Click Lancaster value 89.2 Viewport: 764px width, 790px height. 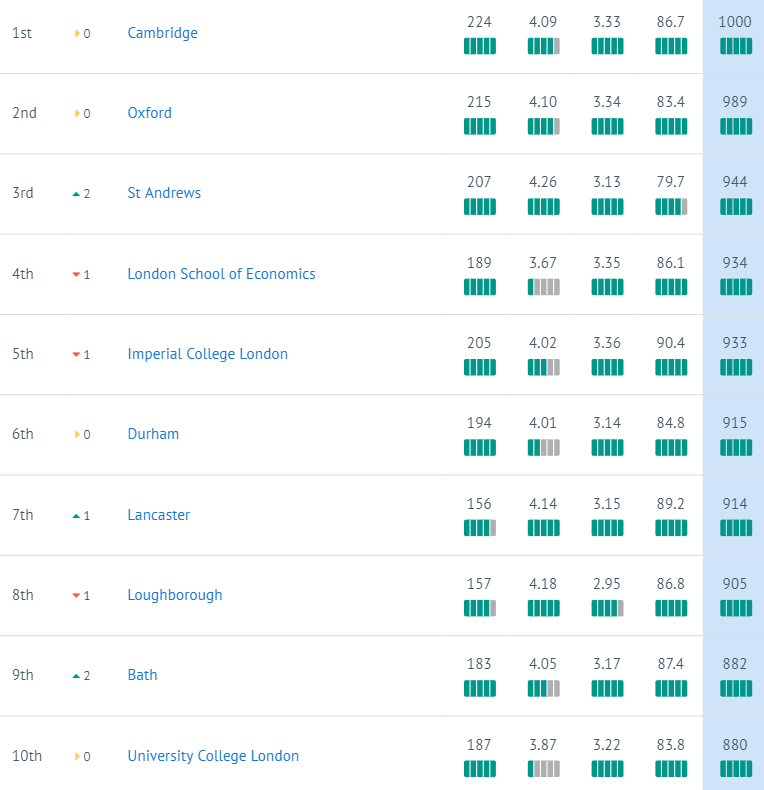(x=670, y=503)
